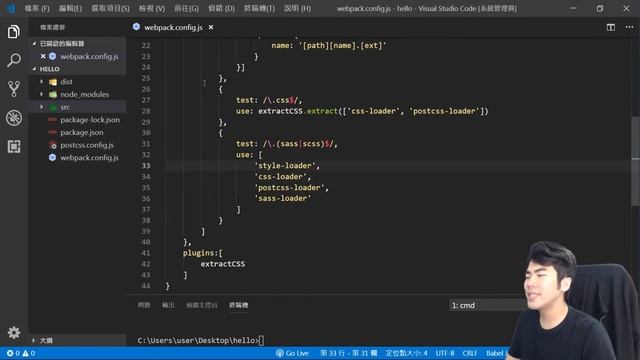Screen dimensions: 640x360
Task: Open the Debug view icon
Action: click(x=13, y=118)
